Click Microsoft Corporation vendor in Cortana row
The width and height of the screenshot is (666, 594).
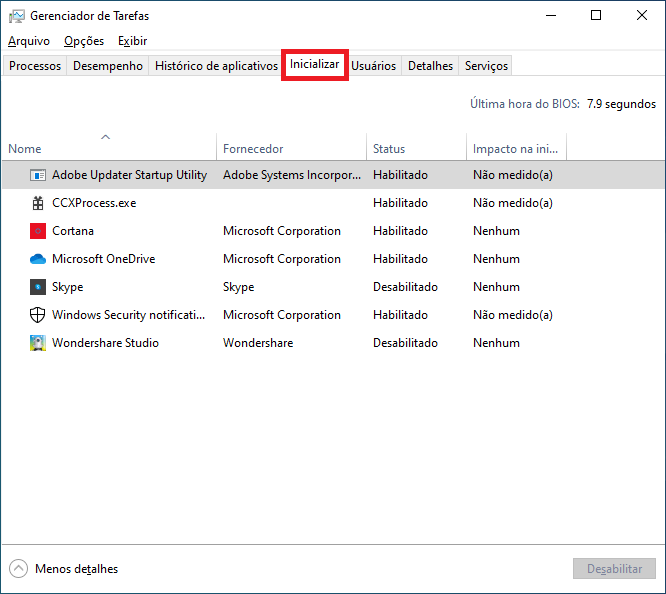(282, 231)
